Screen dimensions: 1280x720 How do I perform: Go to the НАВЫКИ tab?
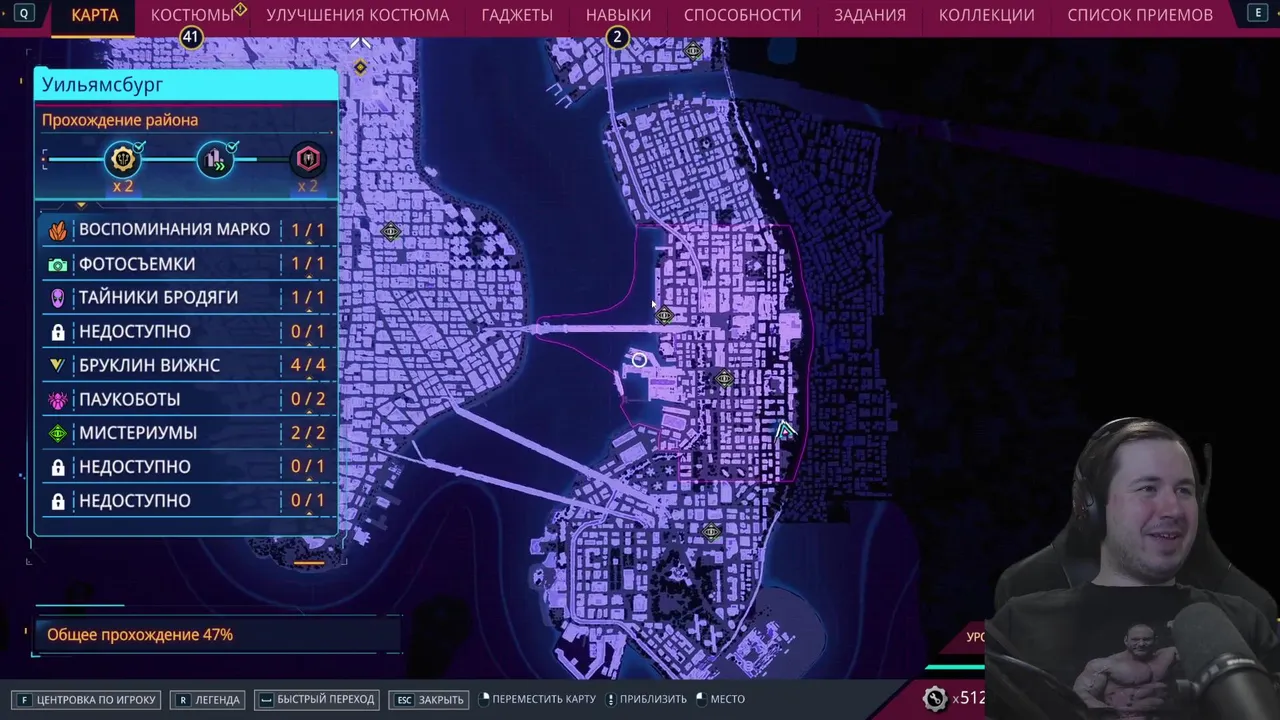(618, 15)
